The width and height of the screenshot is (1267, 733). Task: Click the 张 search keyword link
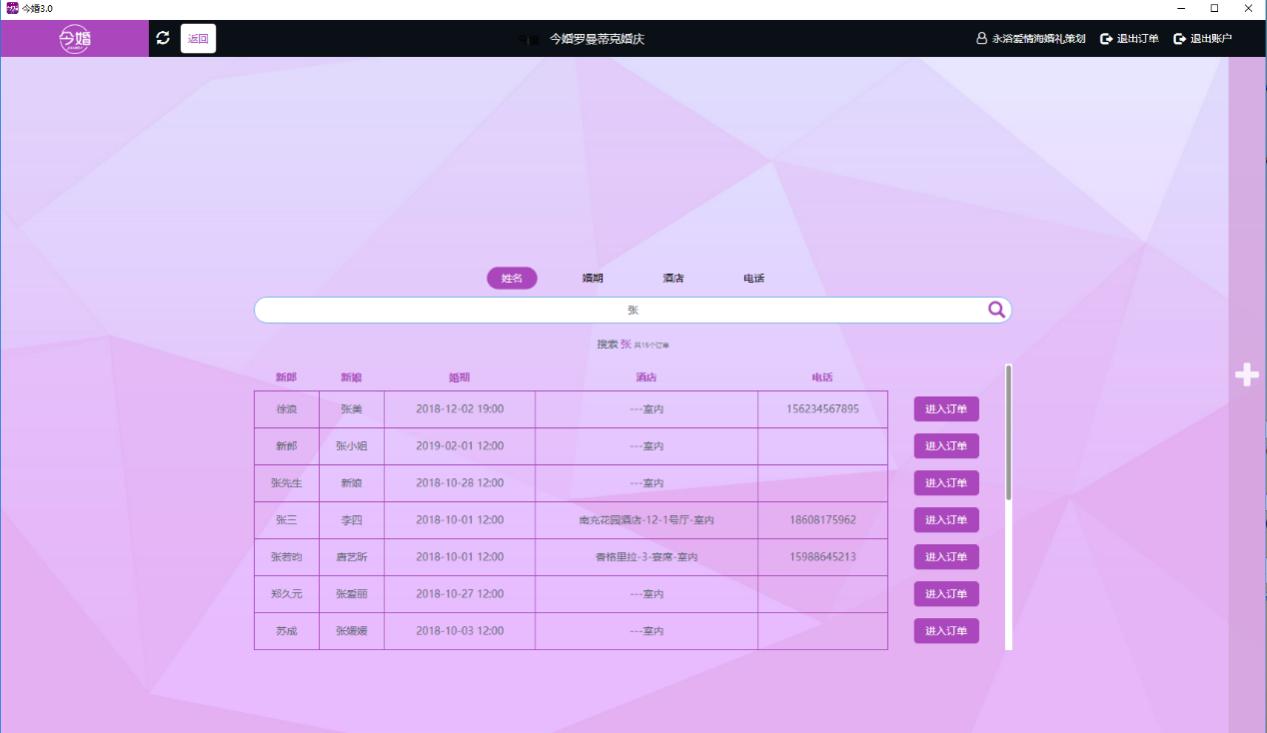click(624, 343)
